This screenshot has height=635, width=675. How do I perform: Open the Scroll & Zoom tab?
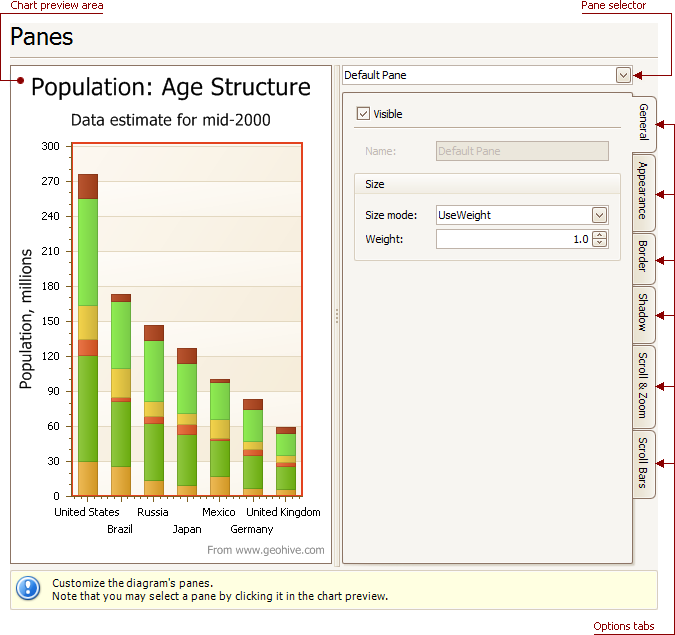[x=644, y=385]
